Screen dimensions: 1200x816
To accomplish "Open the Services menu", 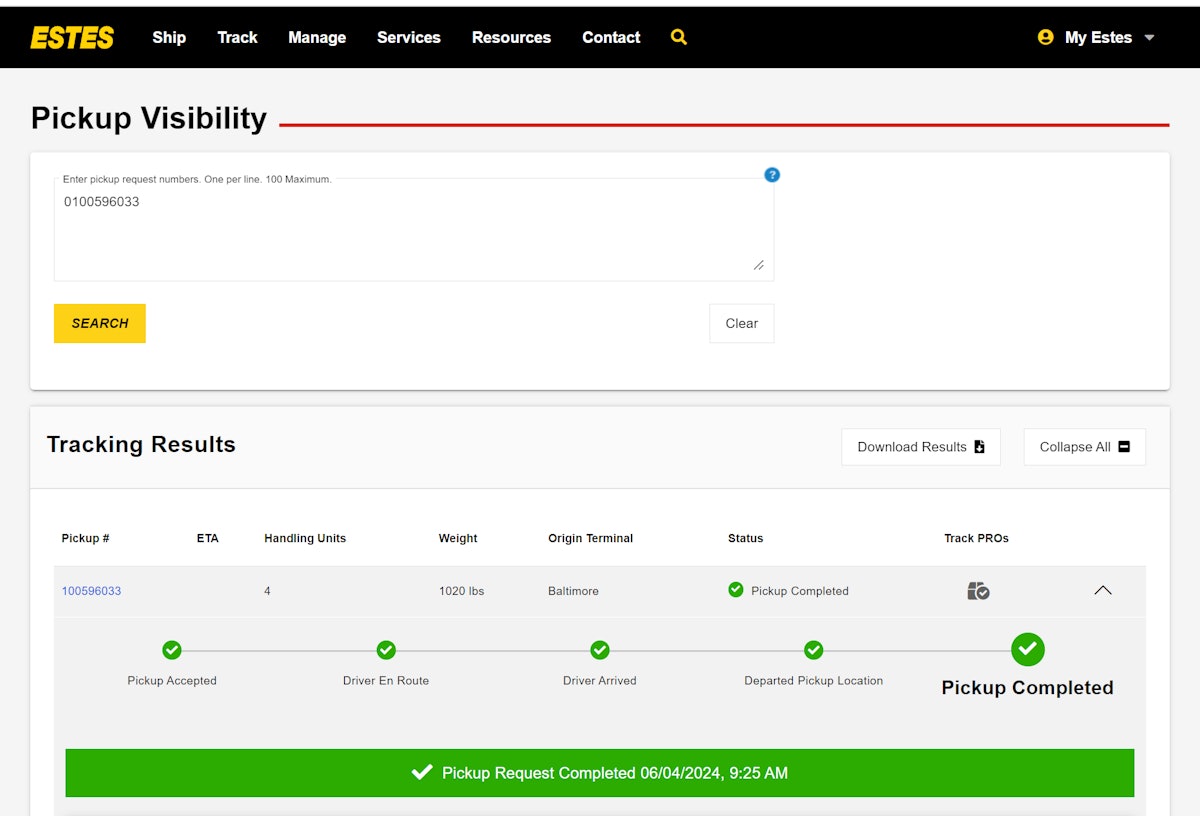I will click(x=408, y=37).
